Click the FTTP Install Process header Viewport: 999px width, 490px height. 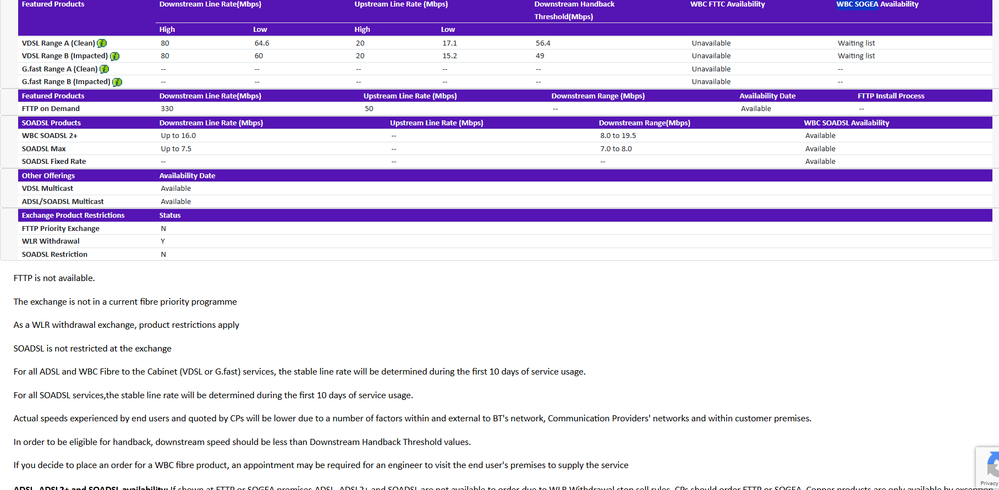[x=891, y=96]
